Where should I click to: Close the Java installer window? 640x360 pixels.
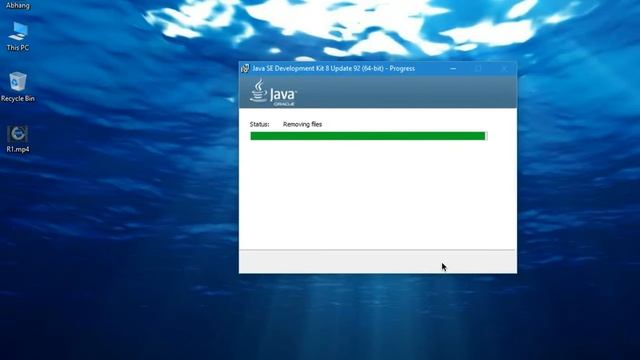point(504,69)
